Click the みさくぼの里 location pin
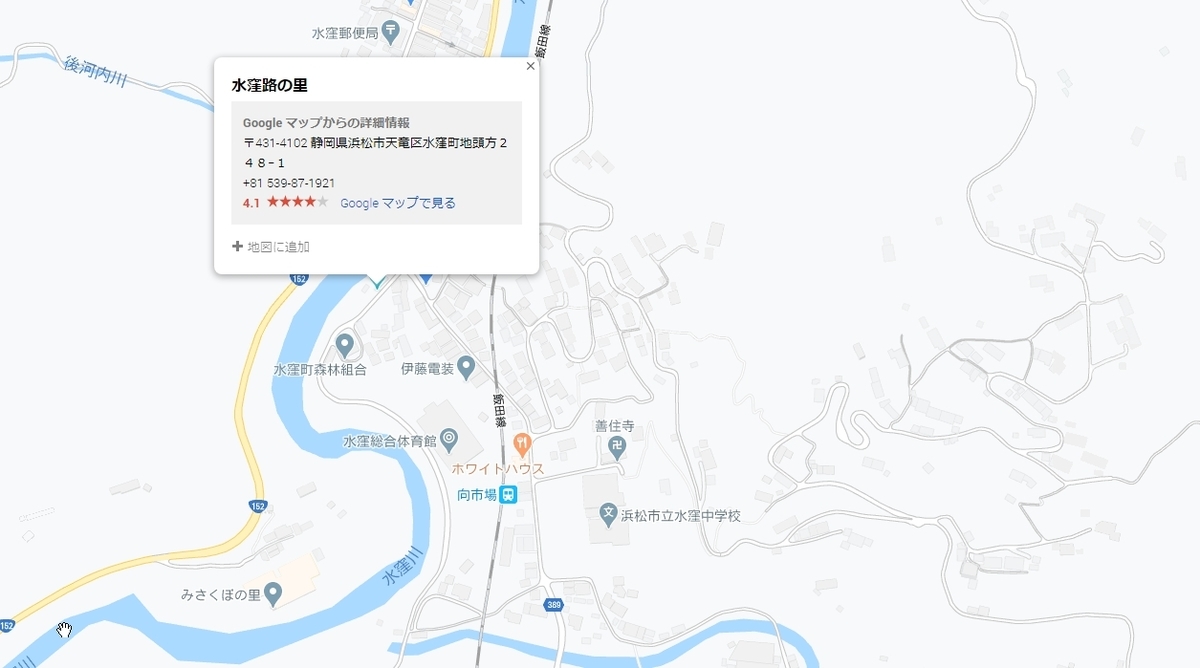Screen dimensions: 1200x668 [274, 595]
